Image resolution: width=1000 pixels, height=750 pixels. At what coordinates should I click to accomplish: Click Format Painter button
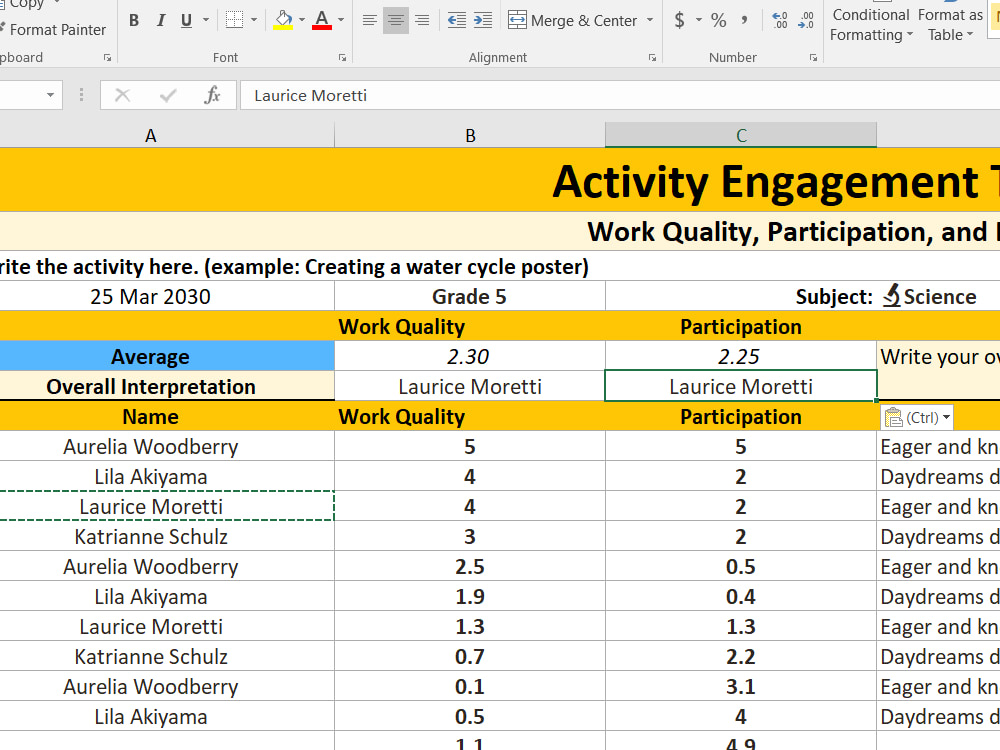coord(53,30)
